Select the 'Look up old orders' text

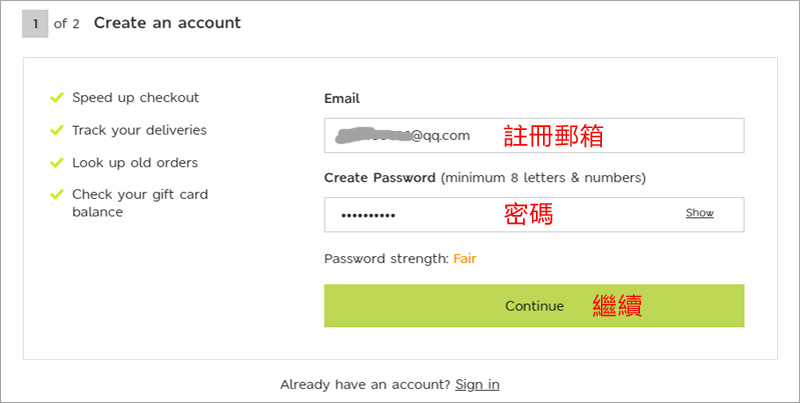(x=135, y=162)
